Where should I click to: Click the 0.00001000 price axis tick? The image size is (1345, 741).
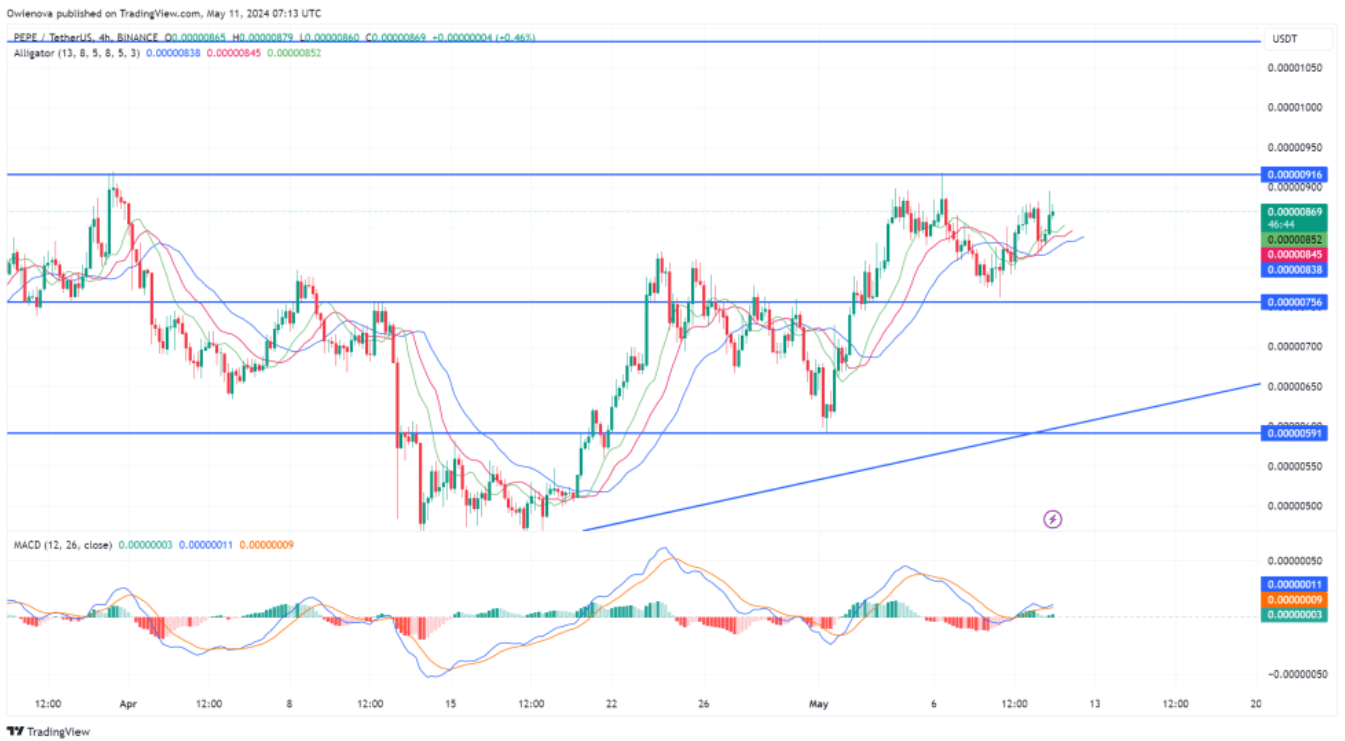pos(1294,107)
